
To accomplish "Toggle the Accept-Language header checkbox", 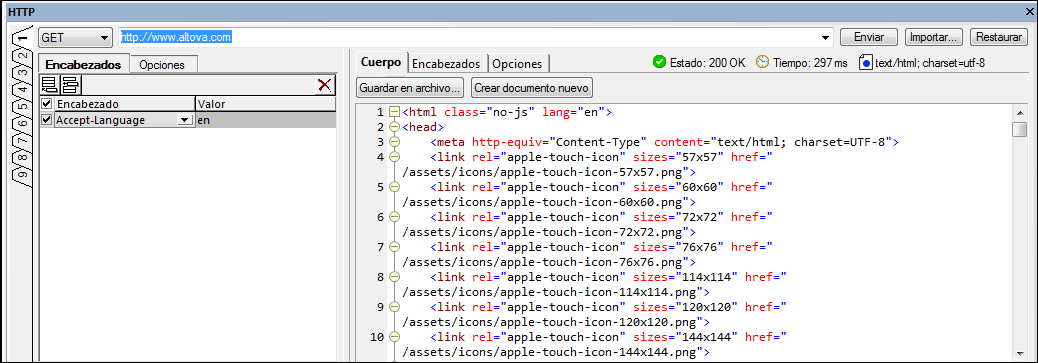I will click(x=46, y=120).
